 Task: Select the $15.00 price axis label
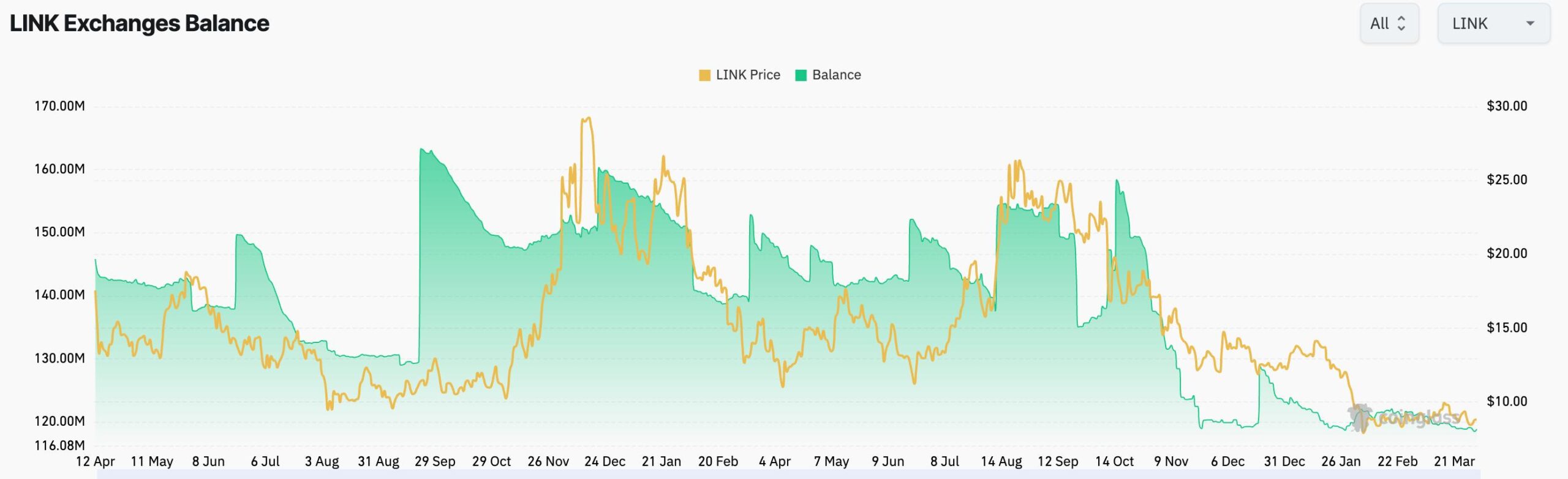coord(1507,328)
